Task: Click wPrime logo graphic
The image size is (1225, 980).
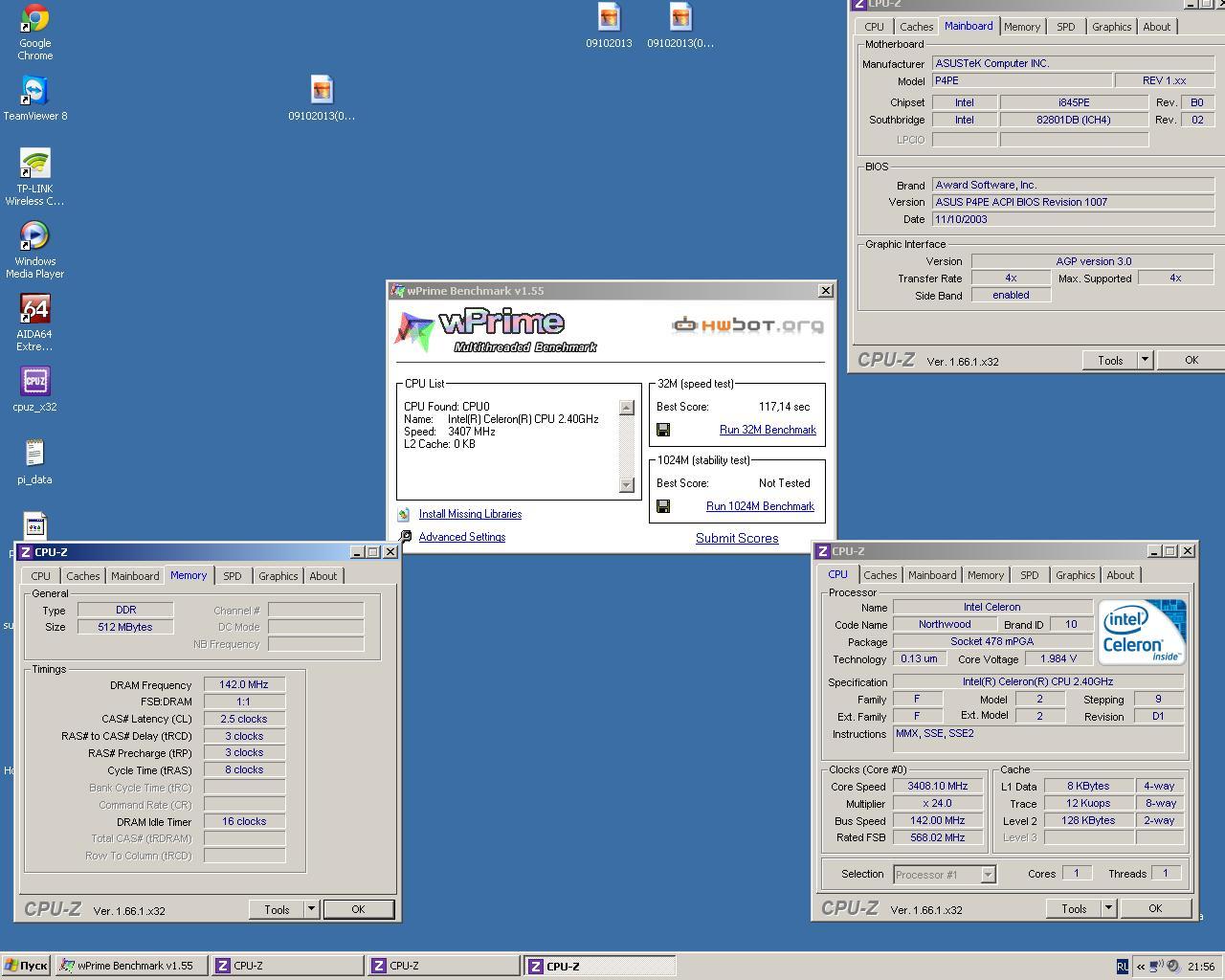Action: [496, 331]
